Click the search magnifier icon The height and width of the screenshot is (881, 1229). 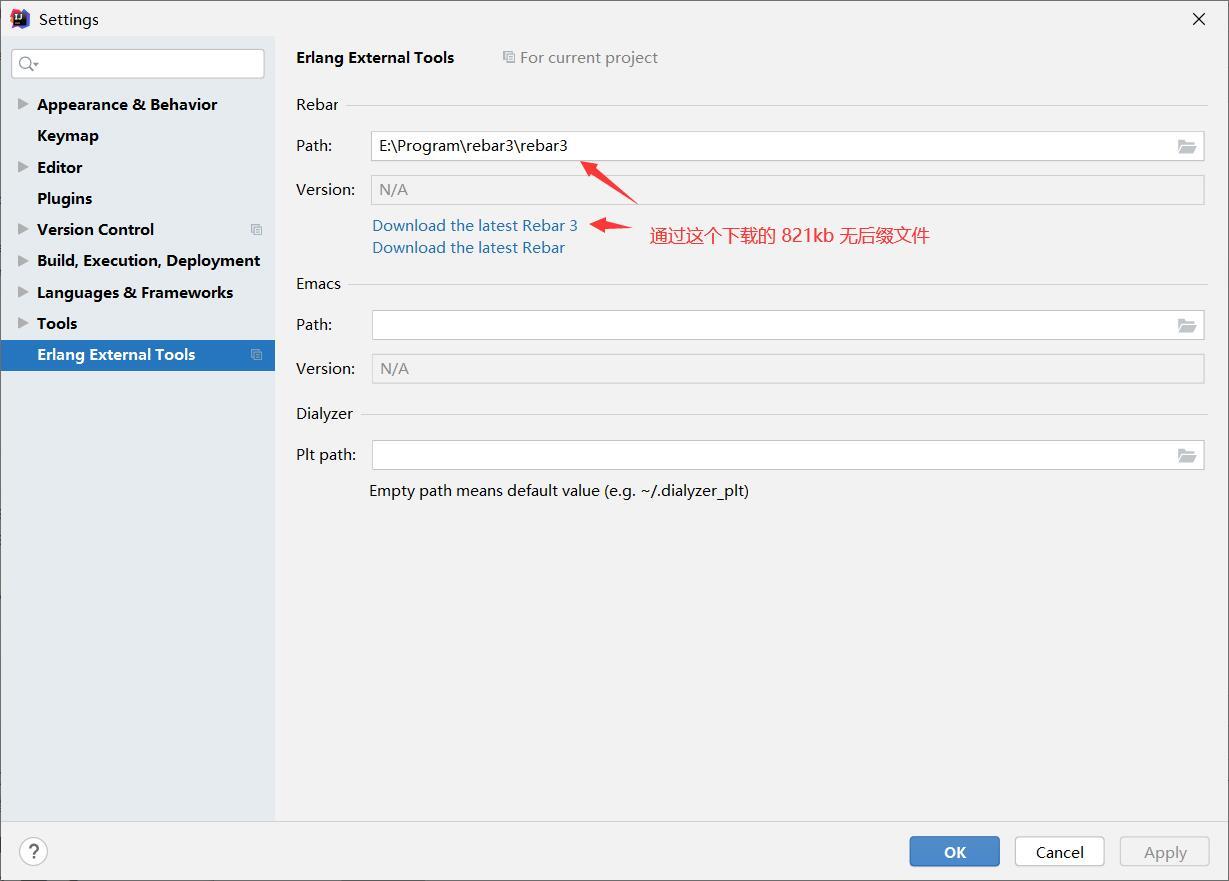(28, 64)
